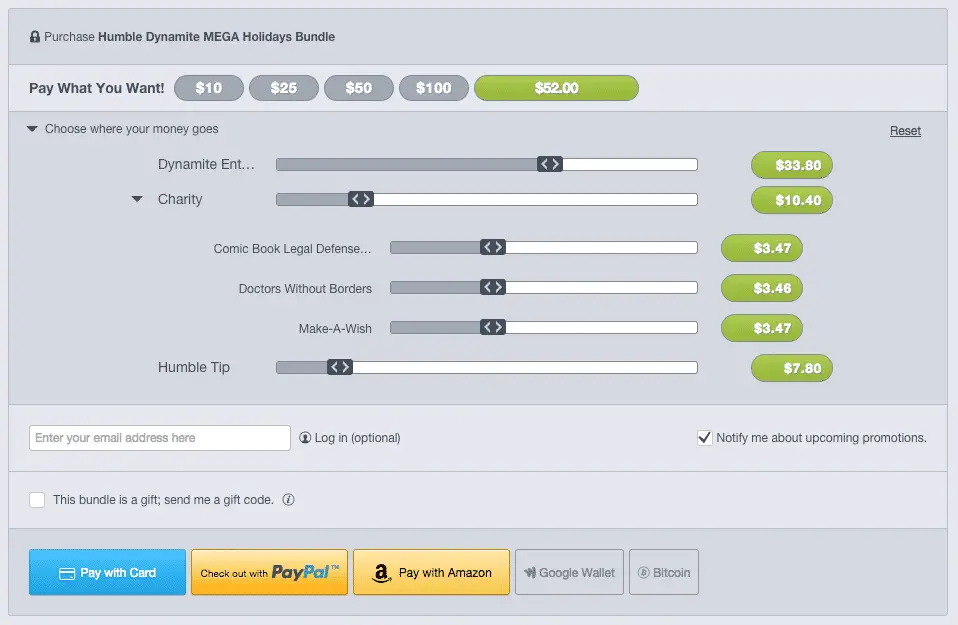The image size is (958, 625).
Task: Click the Charity slider handle
Action: pos(361,199)
